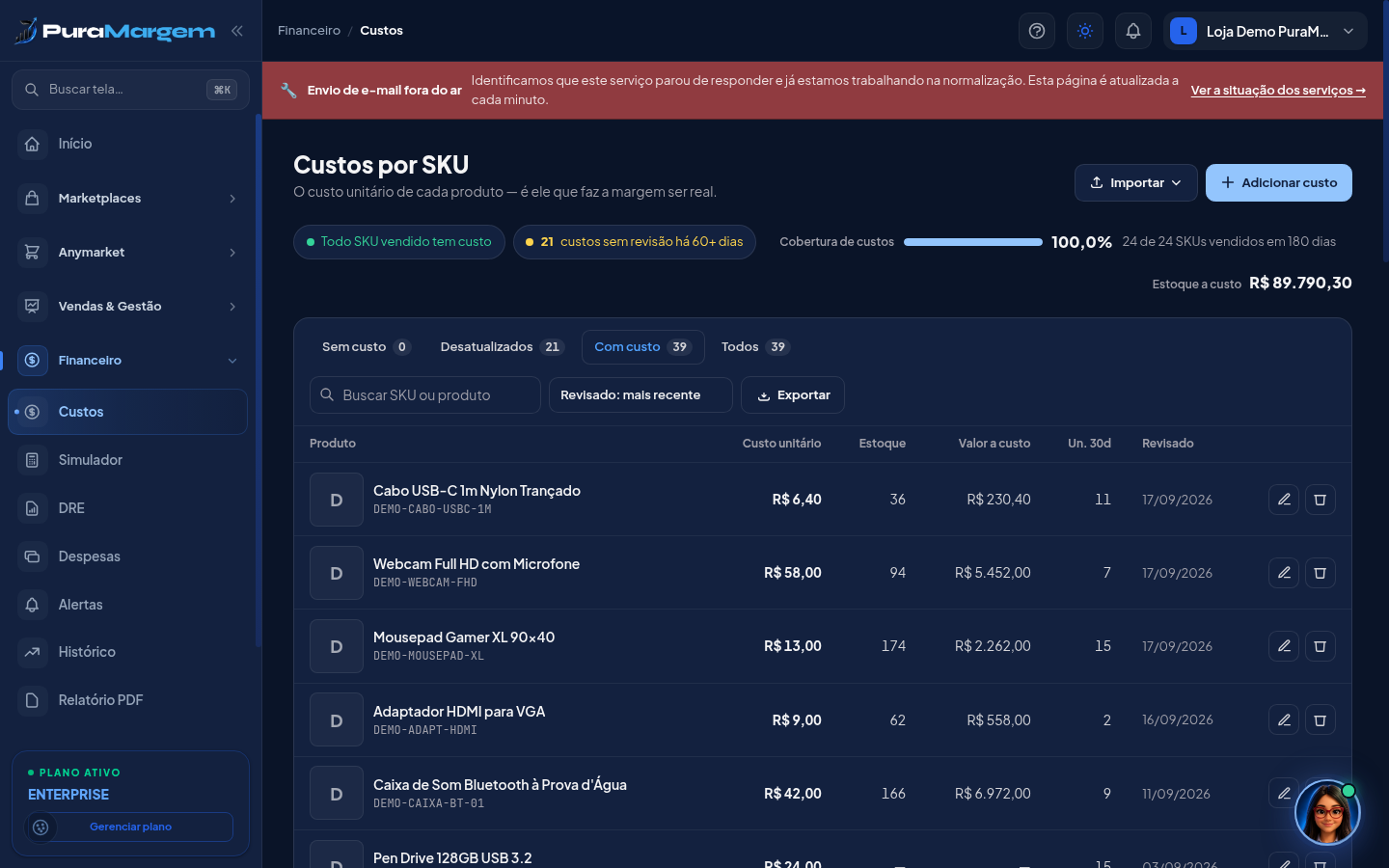The height and width of the screenshot is (868, 1389).
Task: Delete cost for Mousepad Gamer XL 90×40
Action: point(1321,646)
